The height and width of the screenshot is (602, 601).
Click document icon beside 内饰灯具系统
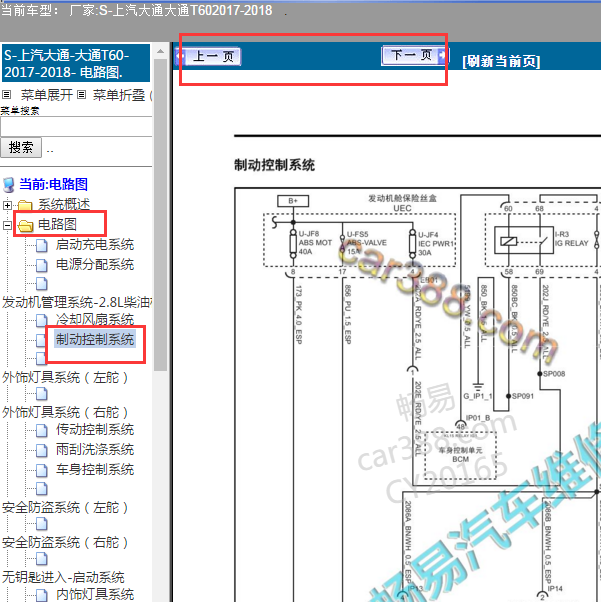42,595
